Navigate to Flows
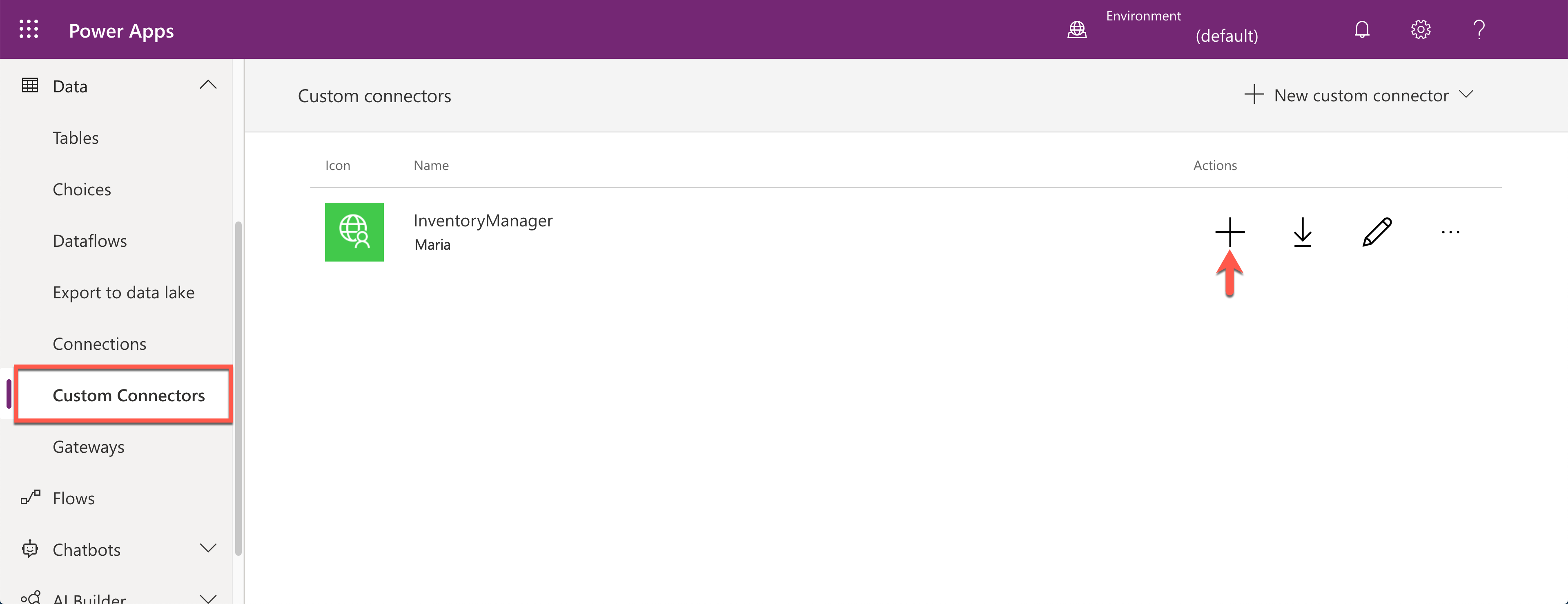 pyautogui.click(x=73, y=498)
